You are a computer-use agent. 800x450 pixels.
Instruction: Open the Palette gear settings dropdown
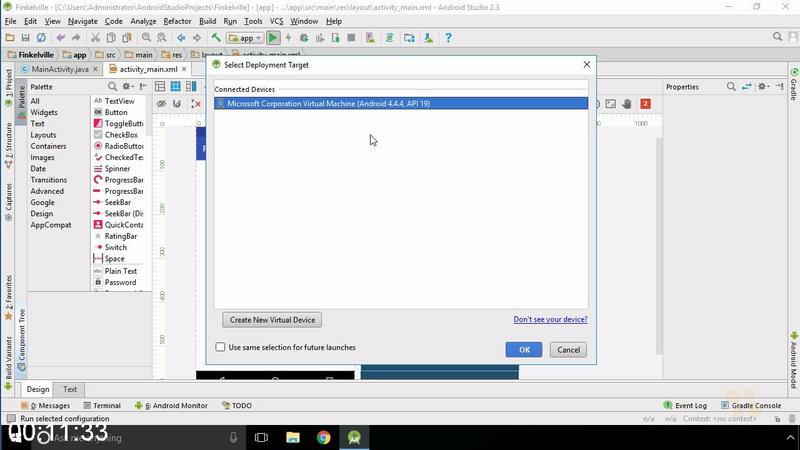(128, 87)
